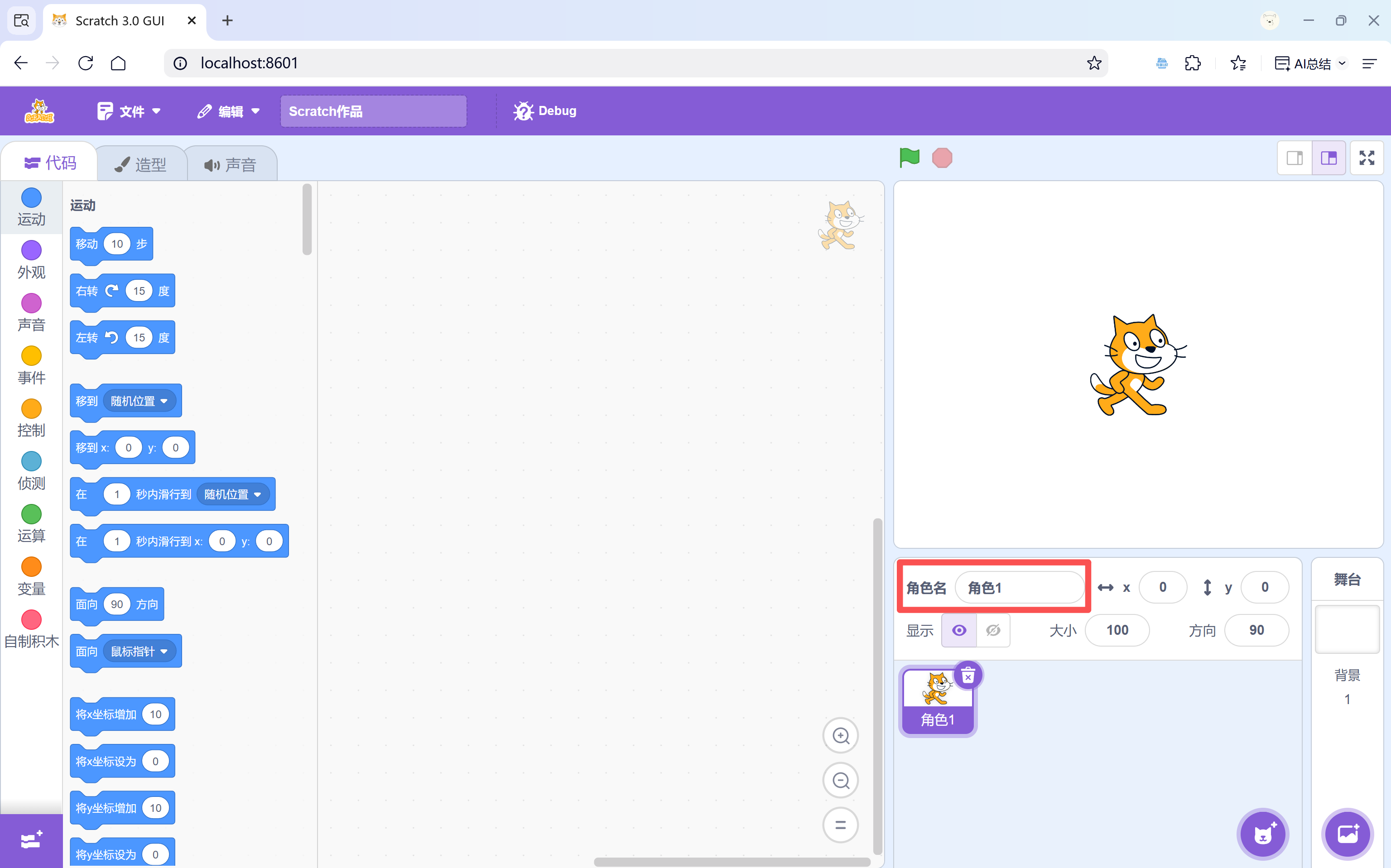
Task: Zoom in the code workspace
Action: point(840,735)
